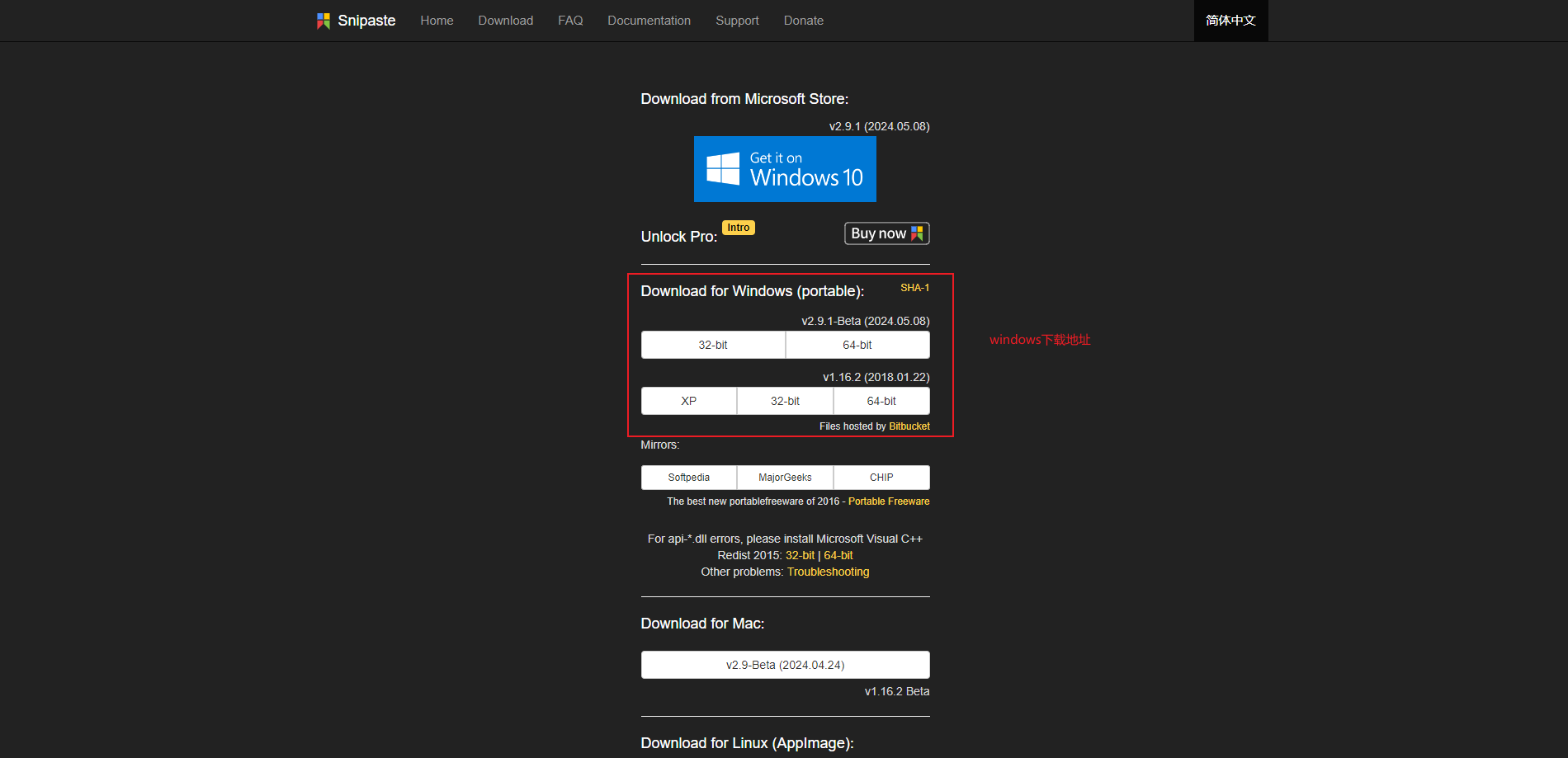Viewport: 1568px width, 758px height.
Task: Click the 'Unlock Pro:' label
Action: (x=679, y=237)
